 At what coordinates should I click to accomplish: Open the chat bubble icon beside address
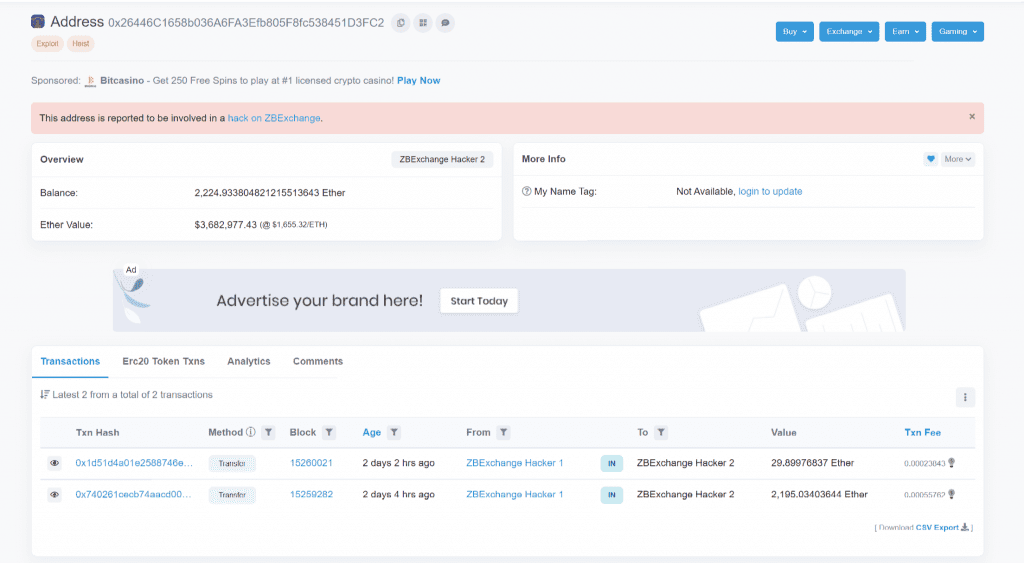[445, 23]
